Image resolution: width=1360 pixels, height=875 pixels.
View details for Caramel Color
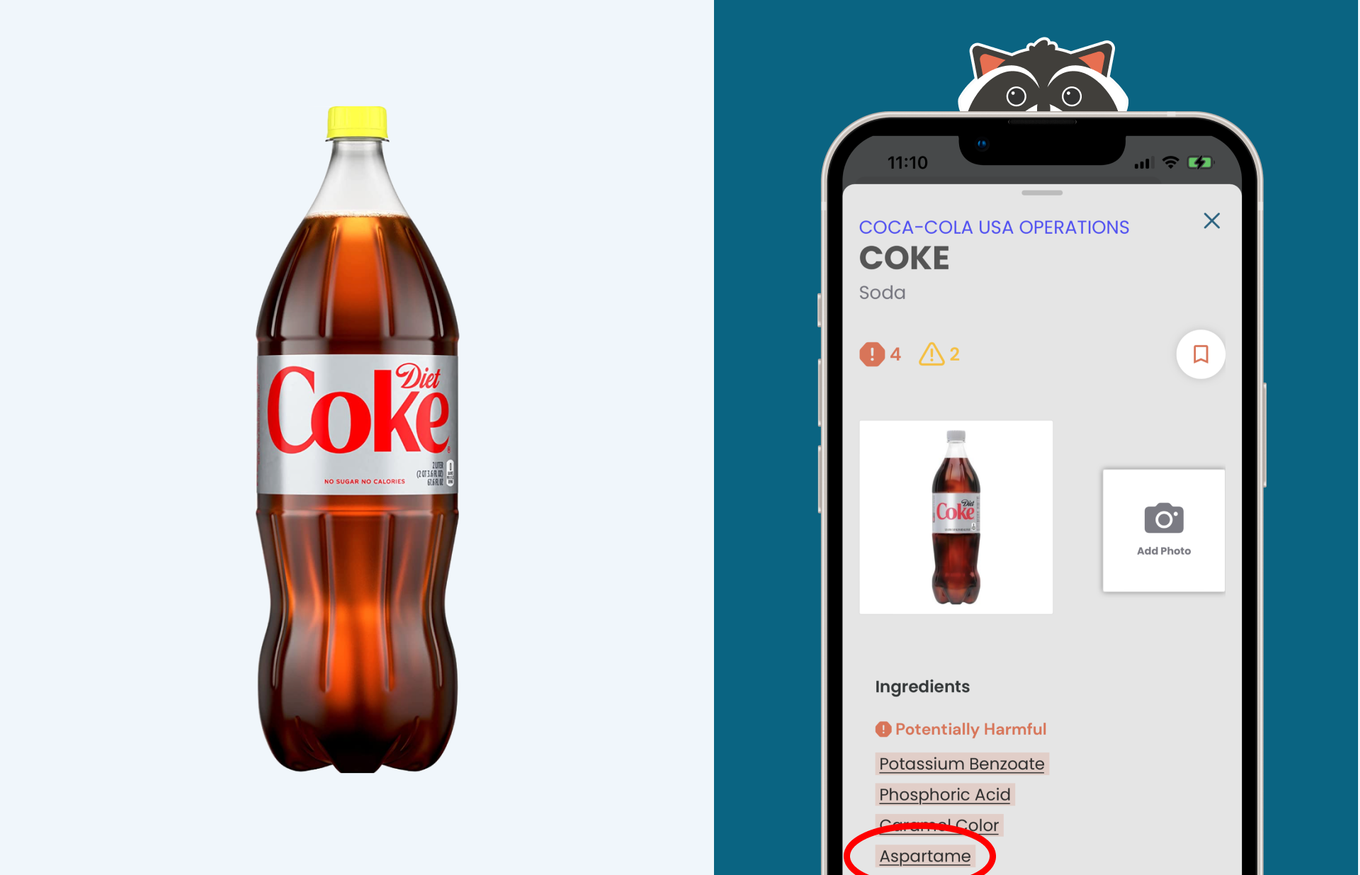939,826
